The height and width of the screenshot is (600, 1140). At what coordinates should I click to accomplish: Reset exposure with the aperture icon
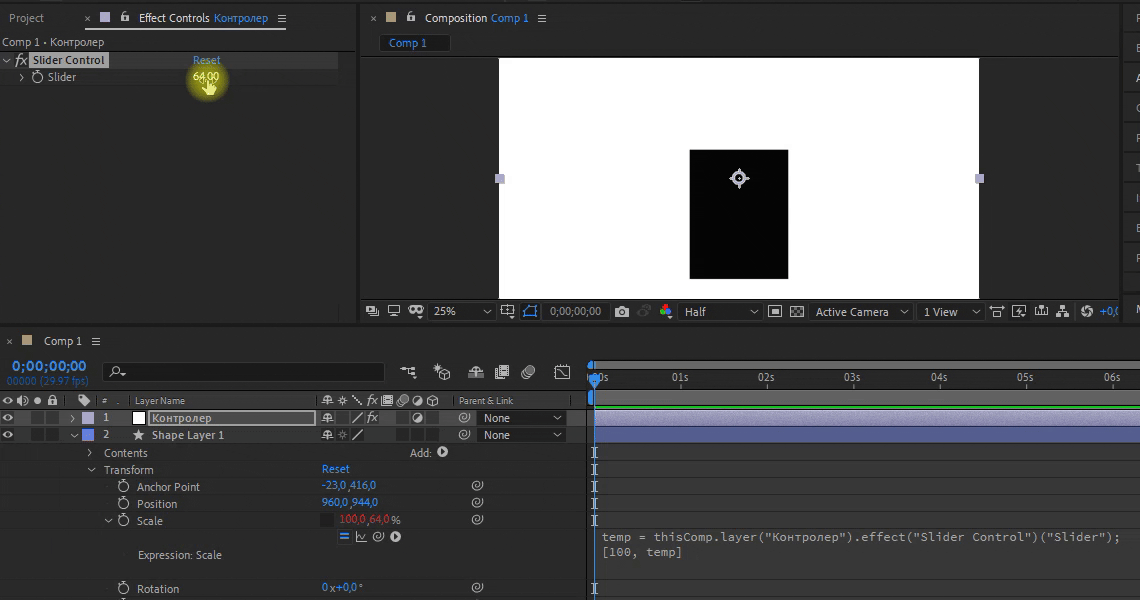point(1087,311)
